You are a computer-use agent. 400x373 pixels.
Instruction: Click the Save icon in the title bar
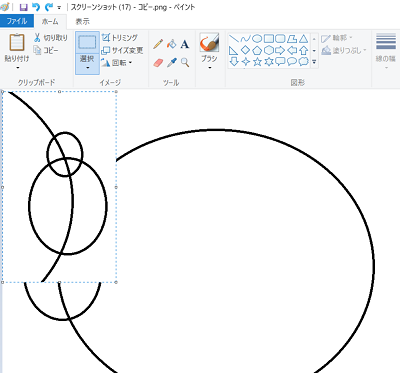[23, 7]
